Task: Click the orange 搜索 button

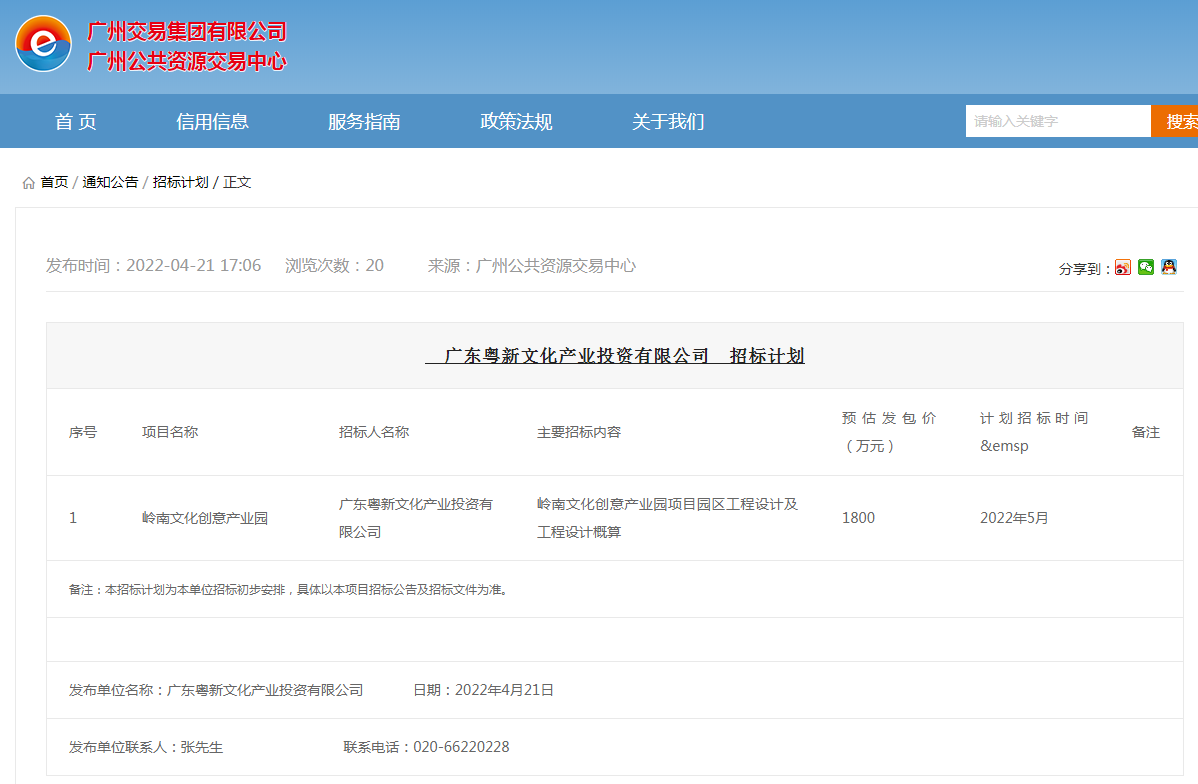Action: (x=1174, y=121)
